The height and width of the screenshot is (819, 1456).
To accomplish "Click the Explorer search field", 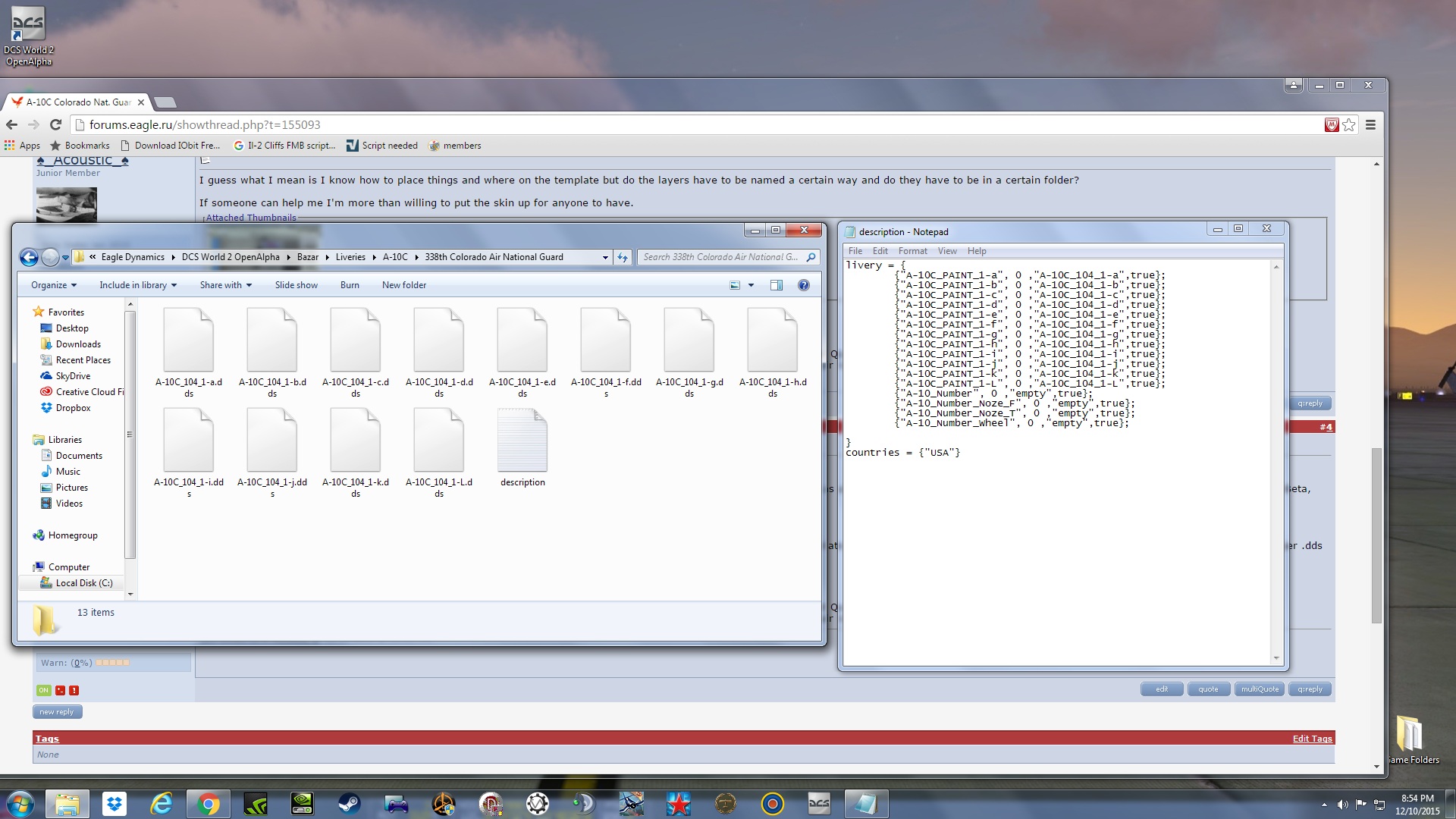I will (x=728, y=258).
